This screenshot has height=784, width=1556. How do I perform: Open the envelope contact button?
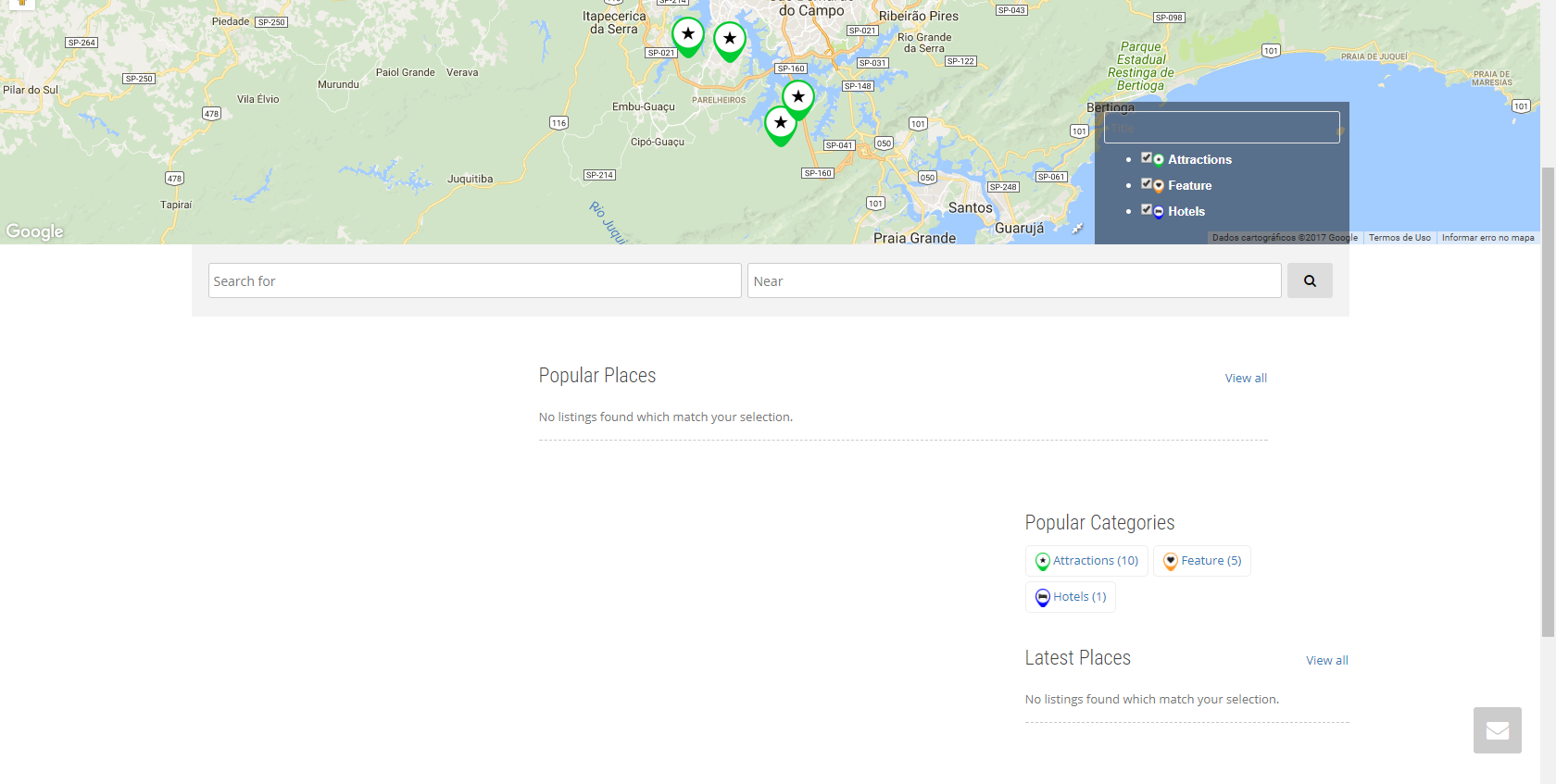point(1498,730)
